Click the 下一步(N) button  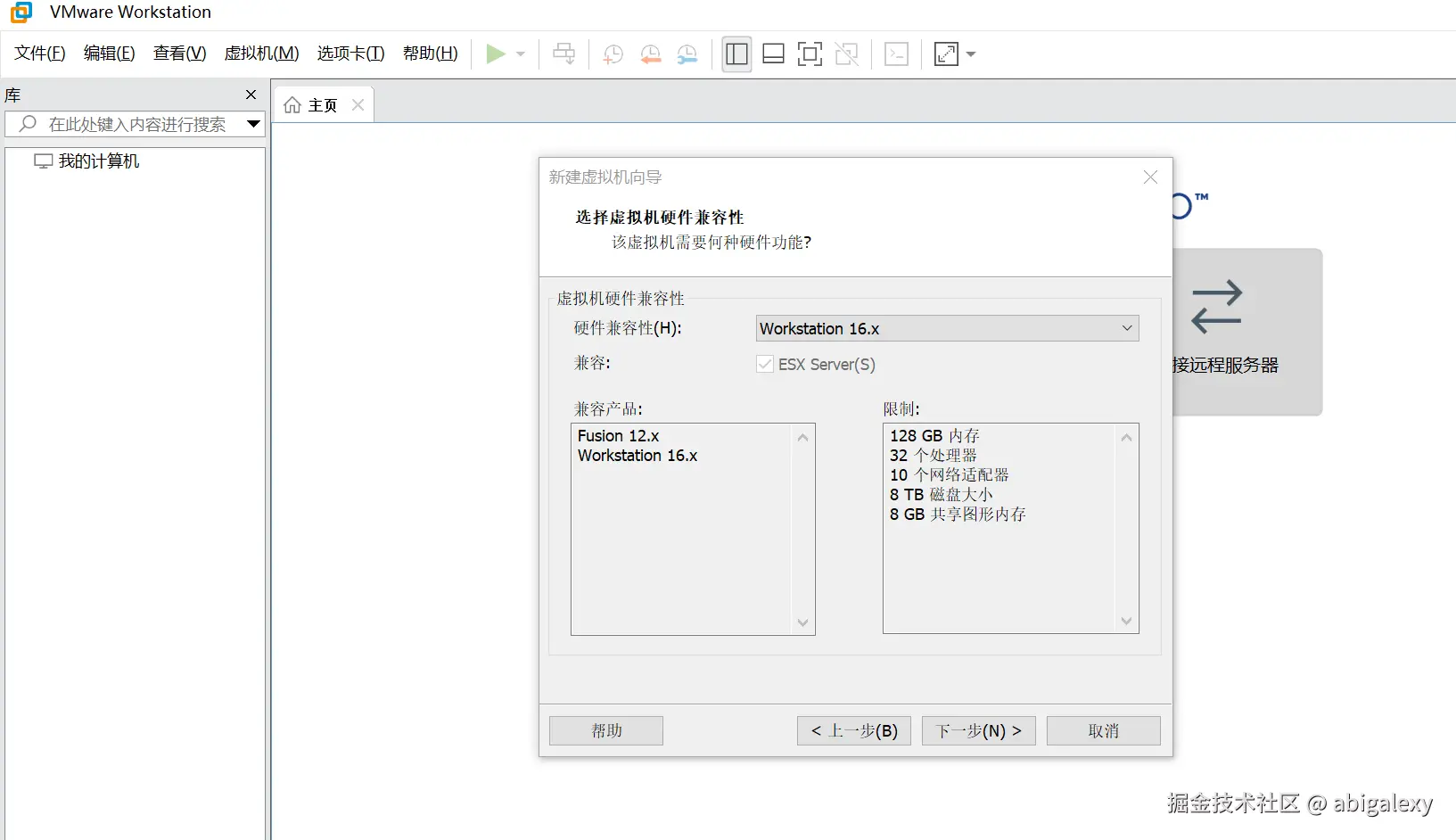coord(977,730)
